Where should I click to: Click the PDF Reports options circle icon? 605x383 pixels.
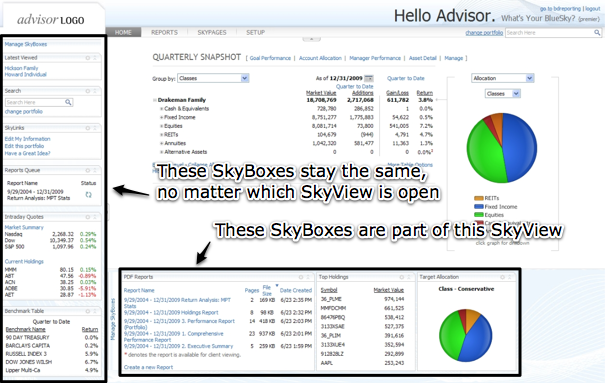301,277
